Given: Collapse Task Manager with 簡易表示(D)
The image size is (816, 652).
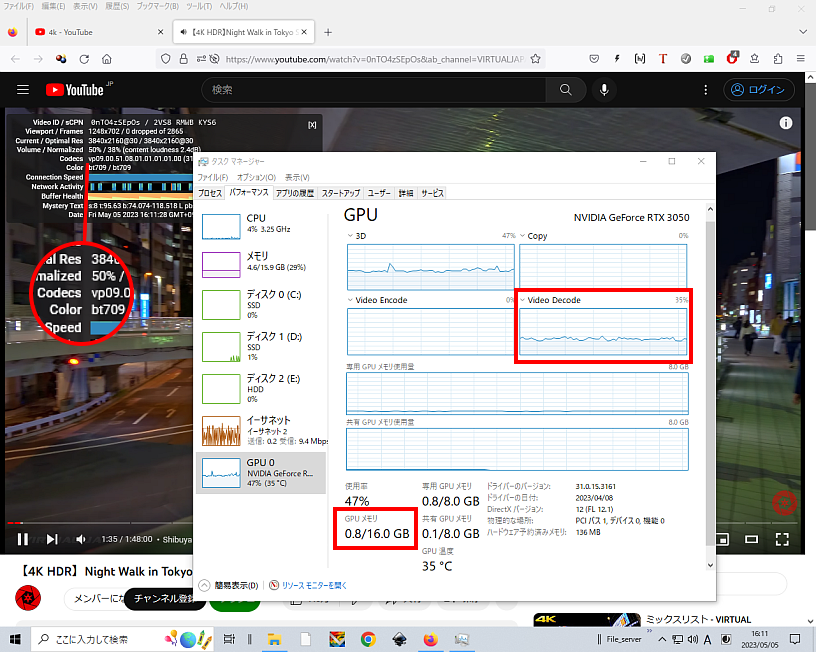Looking at the screenshot, I should (x=229, y=585).
